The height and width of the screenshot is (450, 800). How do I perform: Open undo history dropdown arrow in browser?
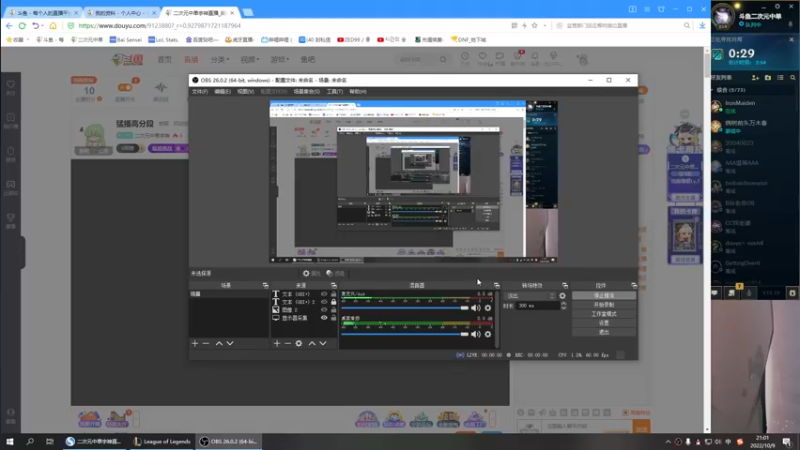pos(42,26)
